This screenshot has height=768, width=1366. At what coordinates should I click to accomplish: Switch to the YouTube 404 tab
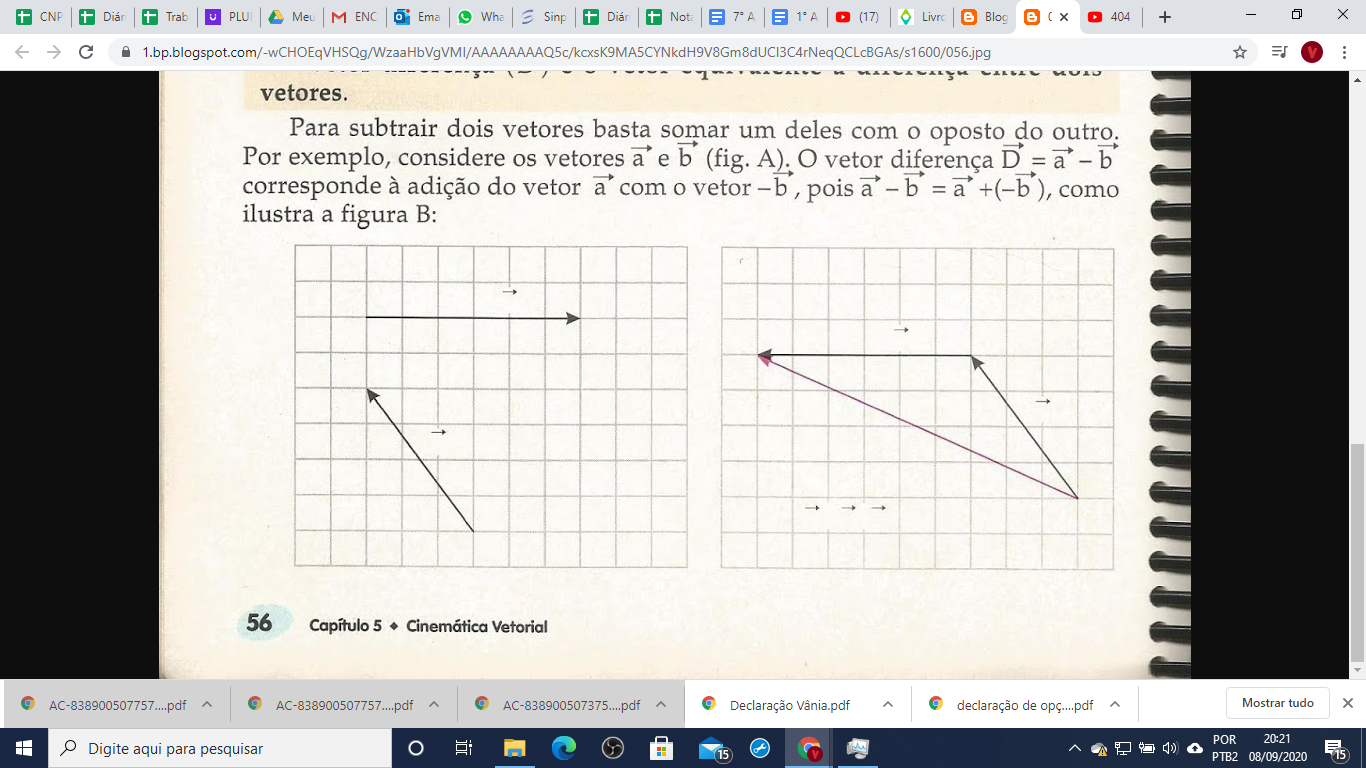[x=1110, y=17]
